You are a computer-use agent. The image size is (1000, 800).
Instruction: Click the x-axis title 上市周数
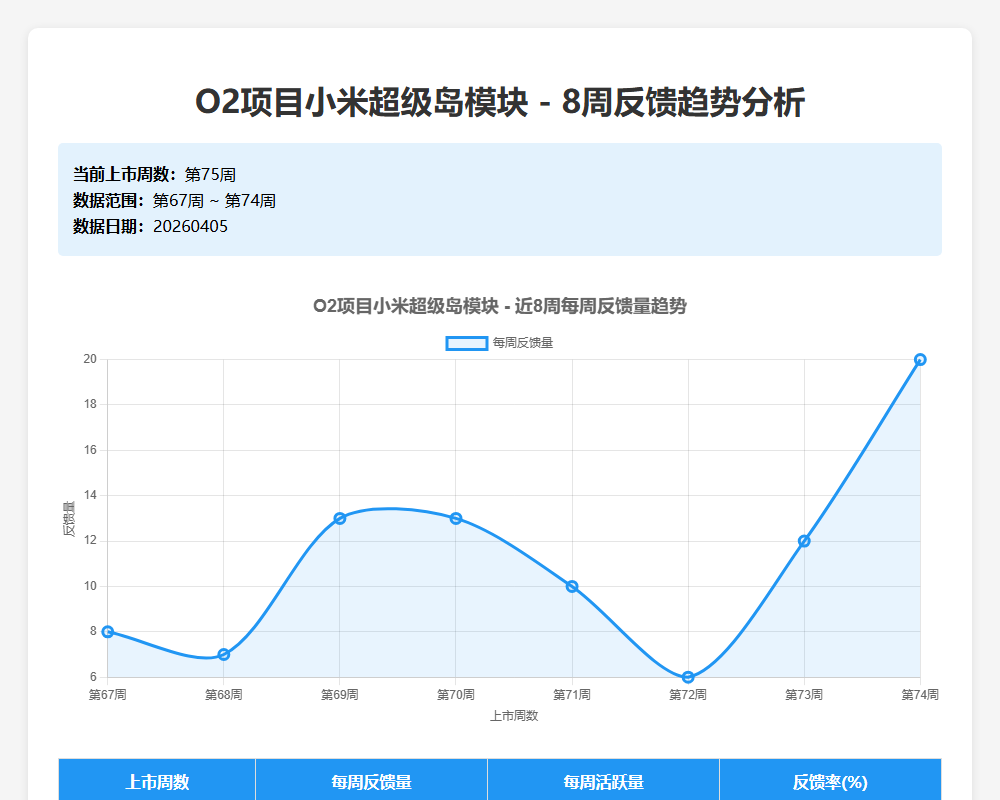pos(514,716)
